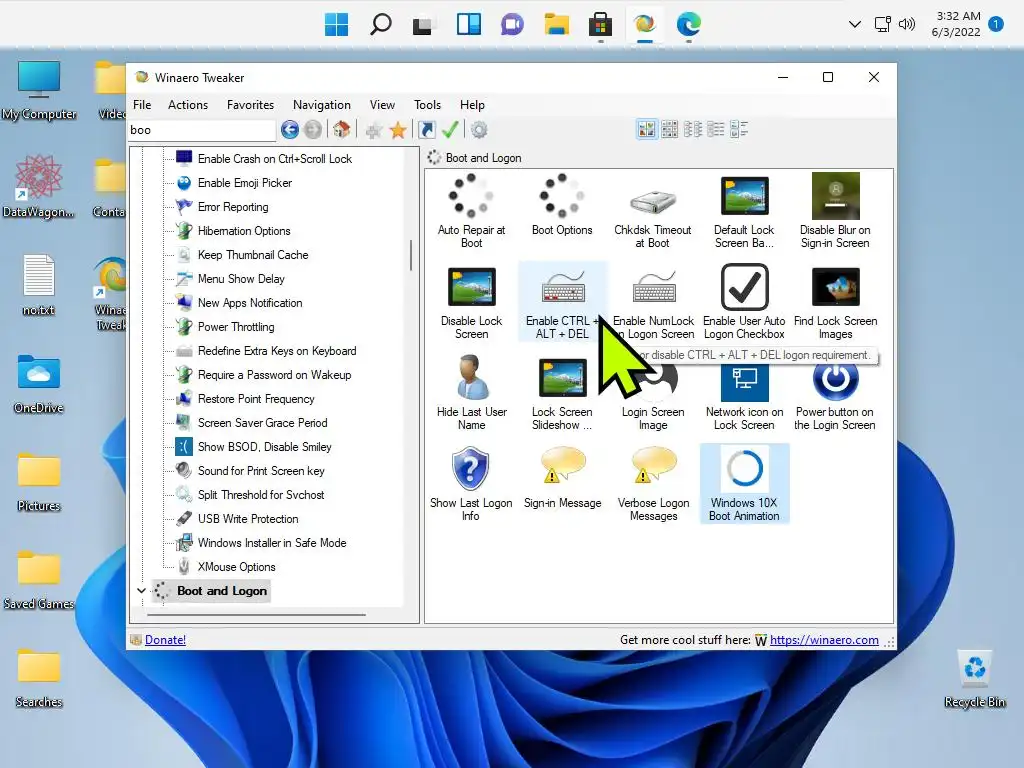This screenshot has width=1024, height=768.
Task: Switch to the fourth details view mode
Action: 716,129
